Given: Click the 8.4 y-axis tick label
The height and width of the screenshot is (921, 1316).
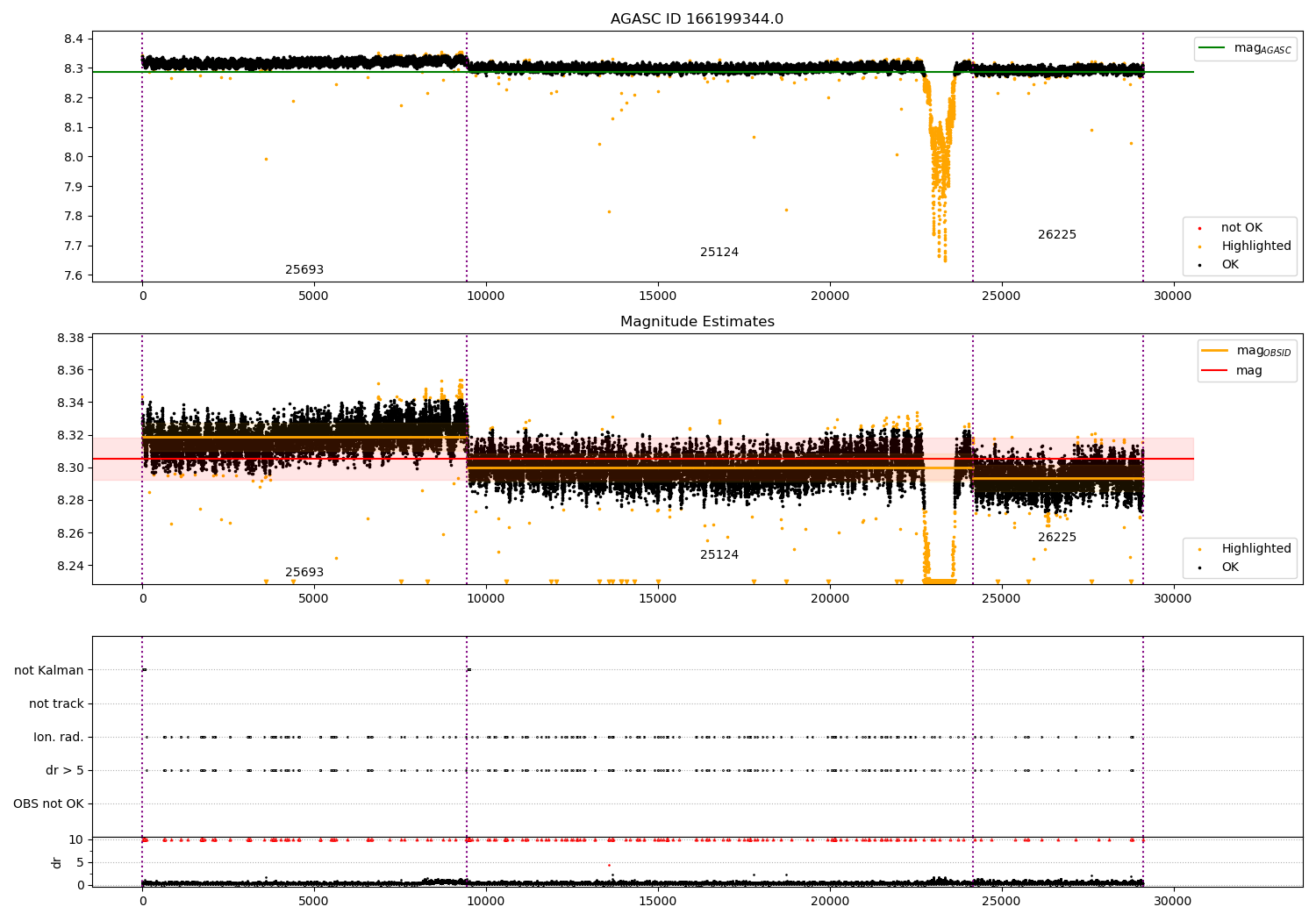Looking at the screenshot, I should pos(74,39).
